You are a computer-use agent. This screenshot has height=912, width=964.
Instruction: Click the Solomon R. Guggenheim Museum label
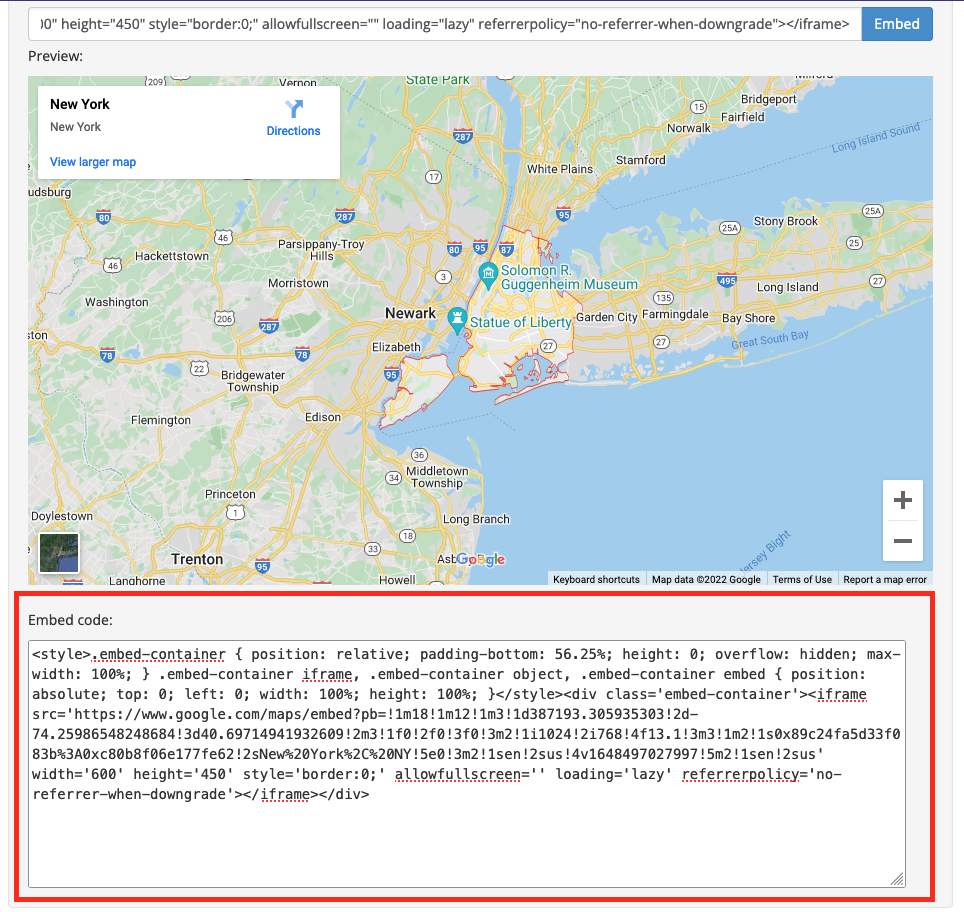click(569, 277)
